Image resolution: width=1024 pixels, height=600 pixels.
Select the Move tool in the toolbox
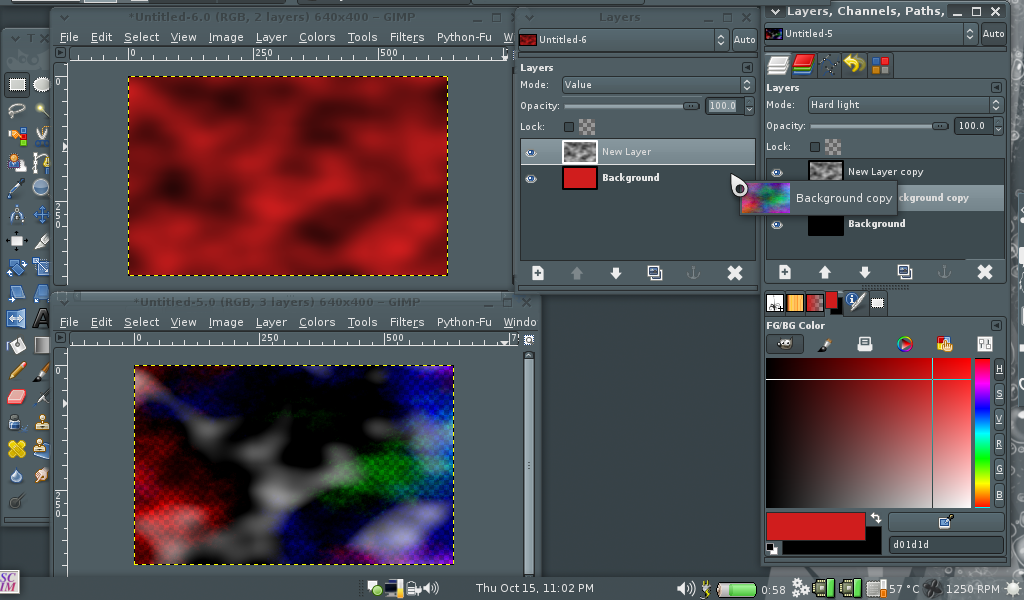point(40,212)
